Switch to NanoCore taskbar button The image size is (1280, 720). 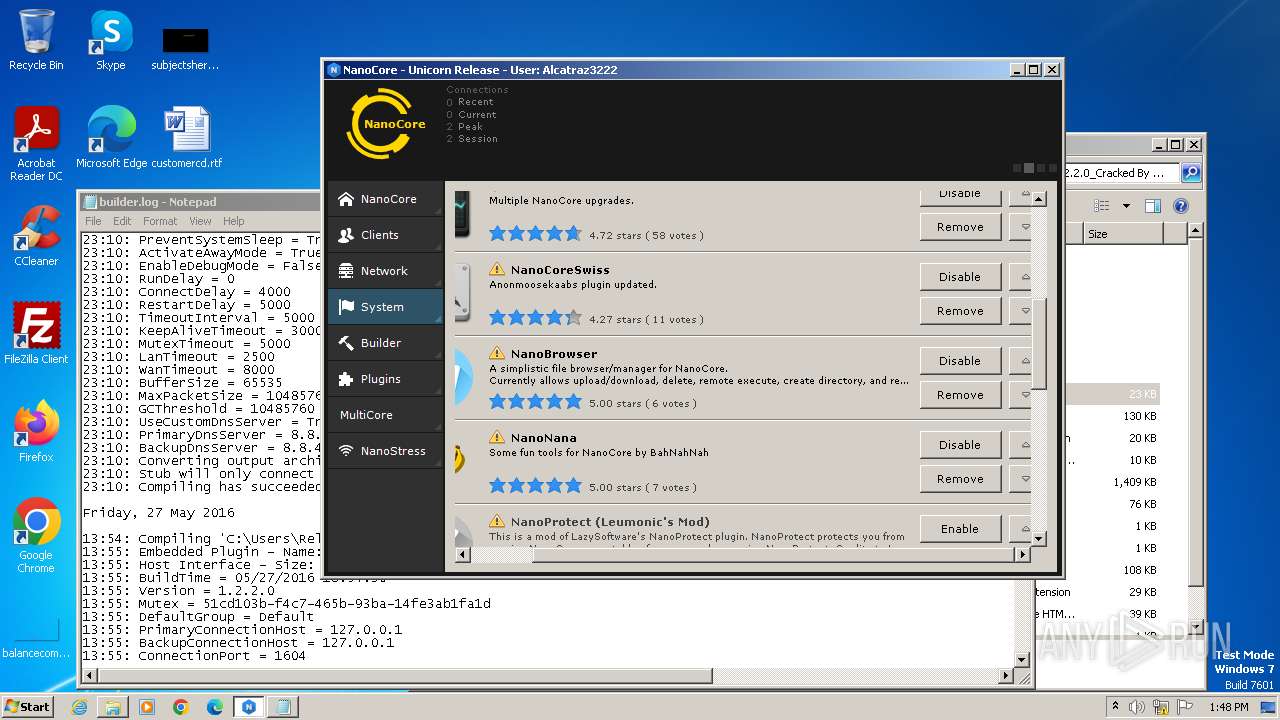point(248,707)
